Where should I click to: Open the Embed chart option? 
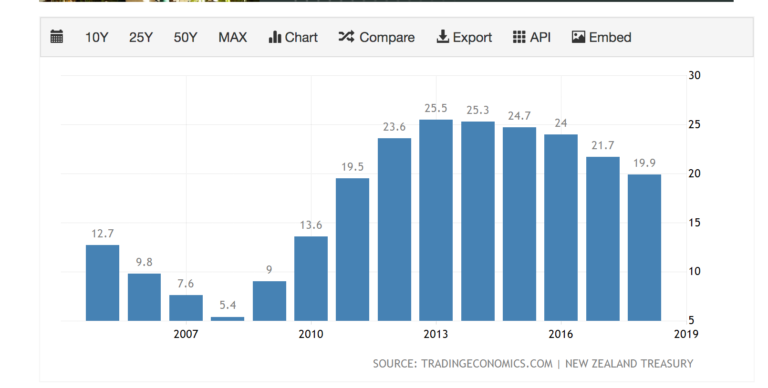[x=601, y=37]
